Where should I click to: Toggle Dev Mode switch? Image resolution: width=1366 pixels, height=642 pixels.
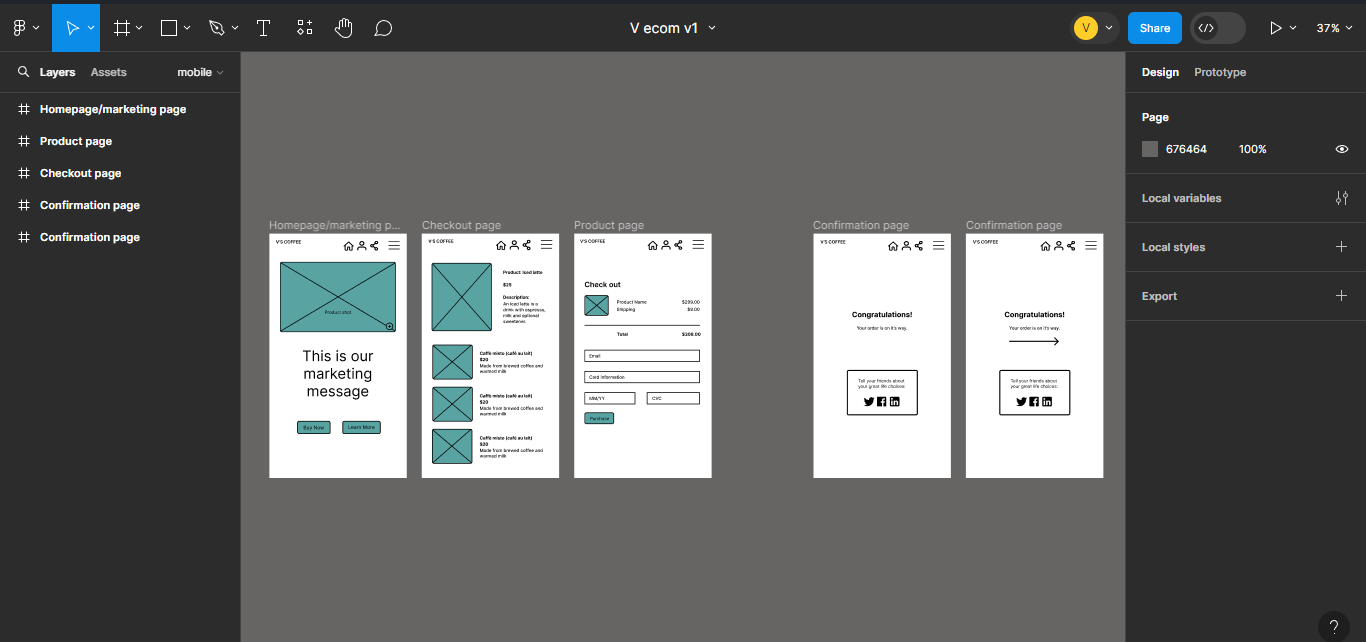point(1218,28)
